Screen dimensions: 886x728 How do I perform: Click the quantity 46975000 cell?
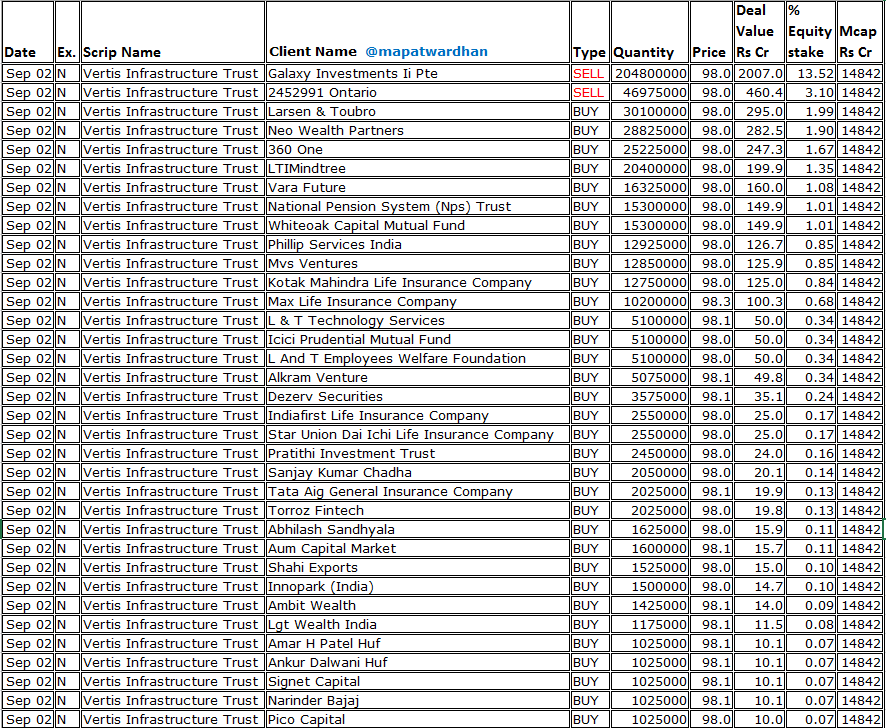point(650,93)
